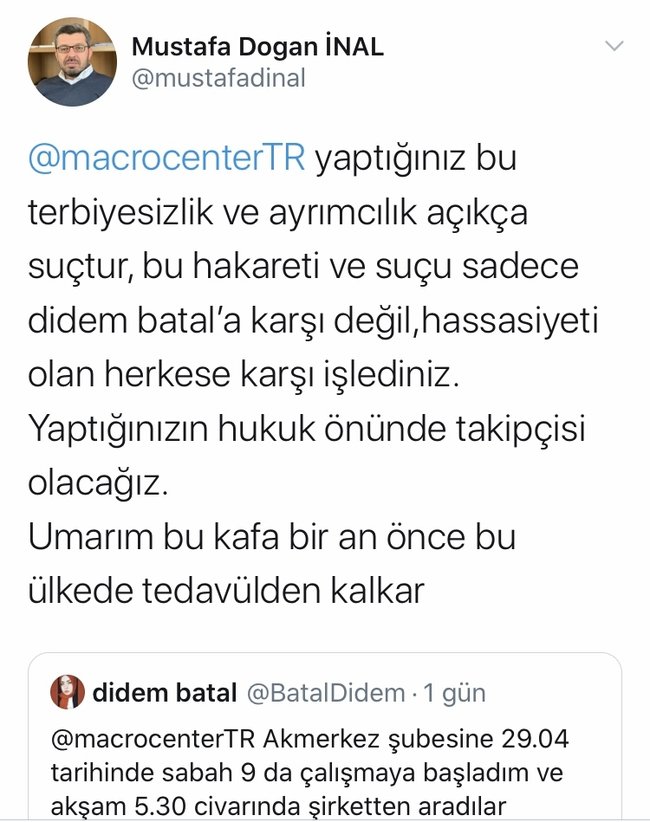Open profile from the small didem batal photo
The width and height of the screenshot is (650, 822).
pos(65,685)
